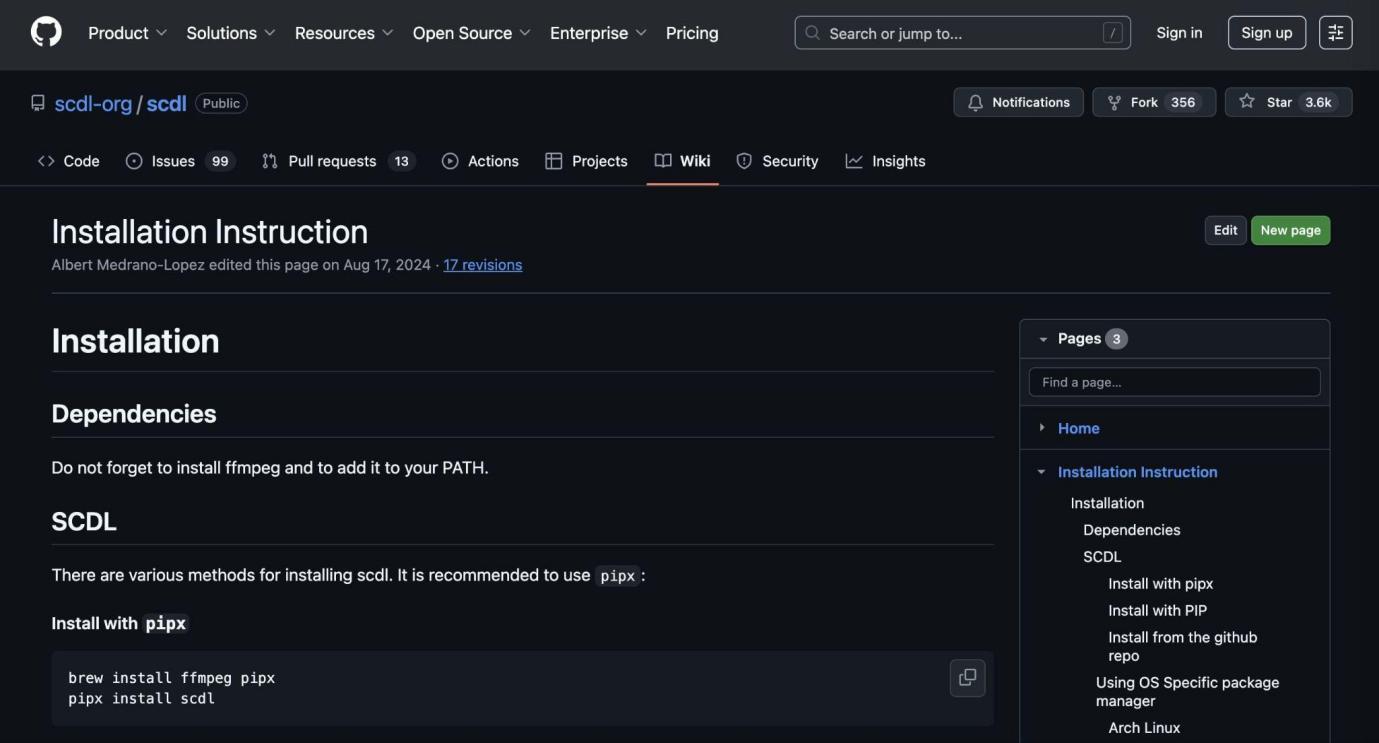This screenshot has width=1379, height=743.
Task: Focus the Search or jump to field
Action: tap(962, 33)
